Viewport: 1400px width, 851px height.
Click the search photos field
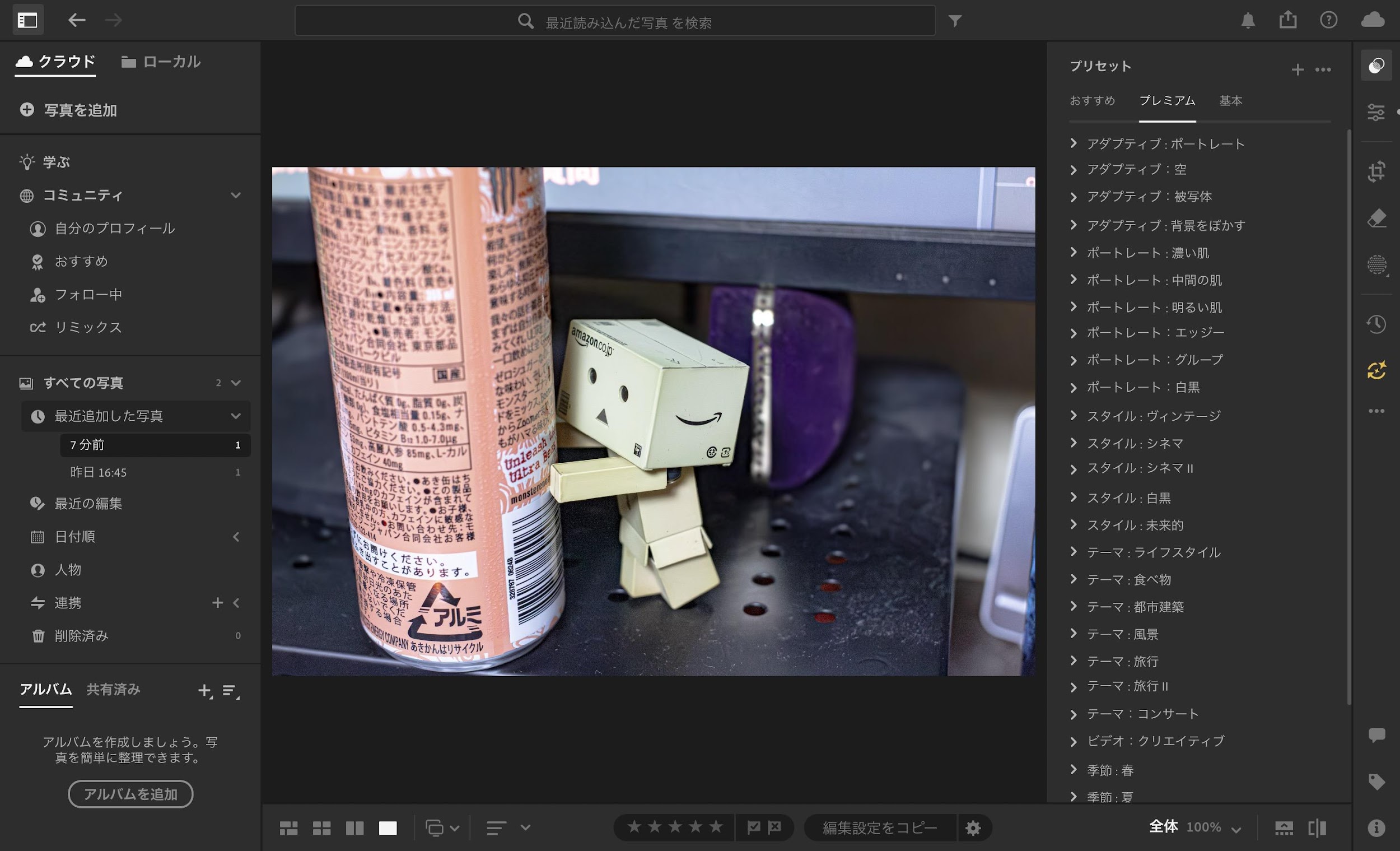(x=615, y=21)
